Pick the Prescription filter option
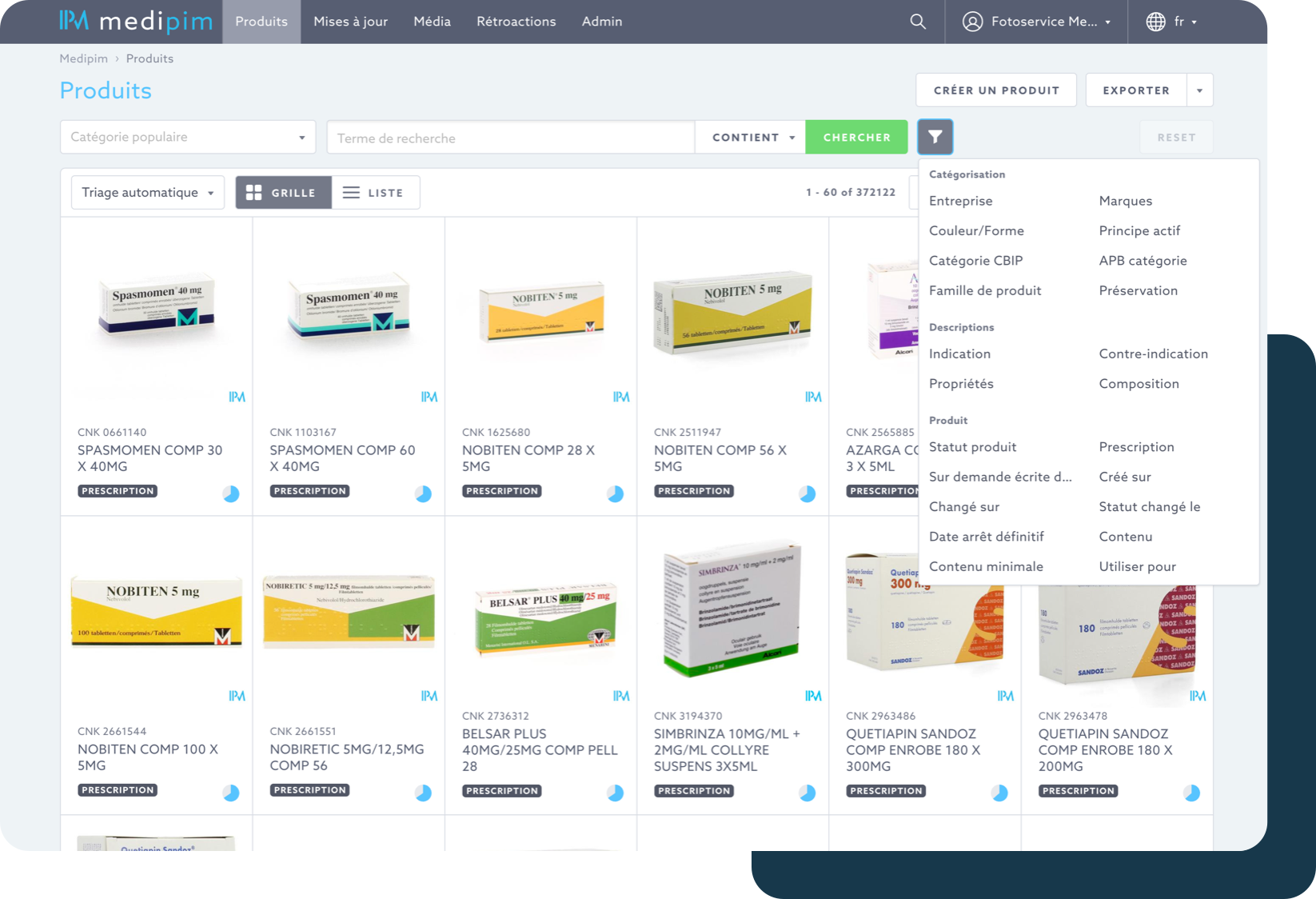The height and width of the screenshot is (899, 1316). pos(1137,447)
